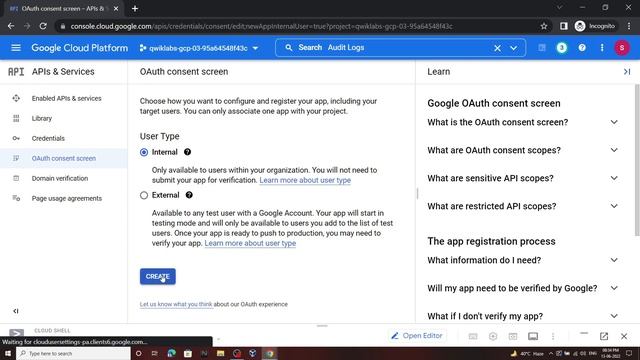Click the Credentials key icon
This screenshot has width=640, height=360.
click(16, 138)
